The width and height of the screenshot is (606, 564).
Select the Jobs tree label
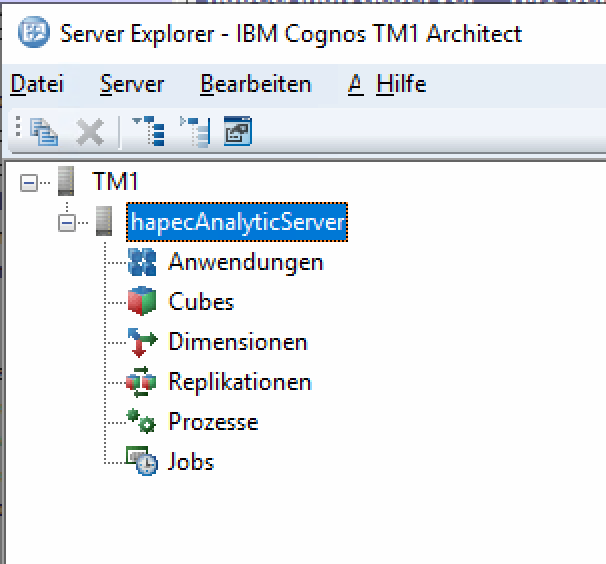(x=191, y=461)
